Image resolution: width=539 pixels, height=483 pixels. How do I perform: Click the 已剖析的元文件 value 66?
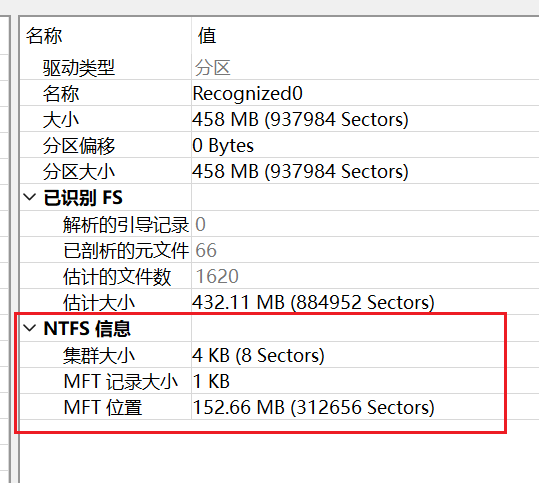(x=206, y=250)
